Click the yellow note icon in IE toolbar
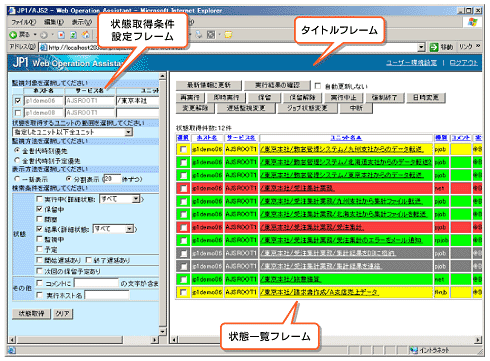Screen dimensions: 490x361 [229, 35]
